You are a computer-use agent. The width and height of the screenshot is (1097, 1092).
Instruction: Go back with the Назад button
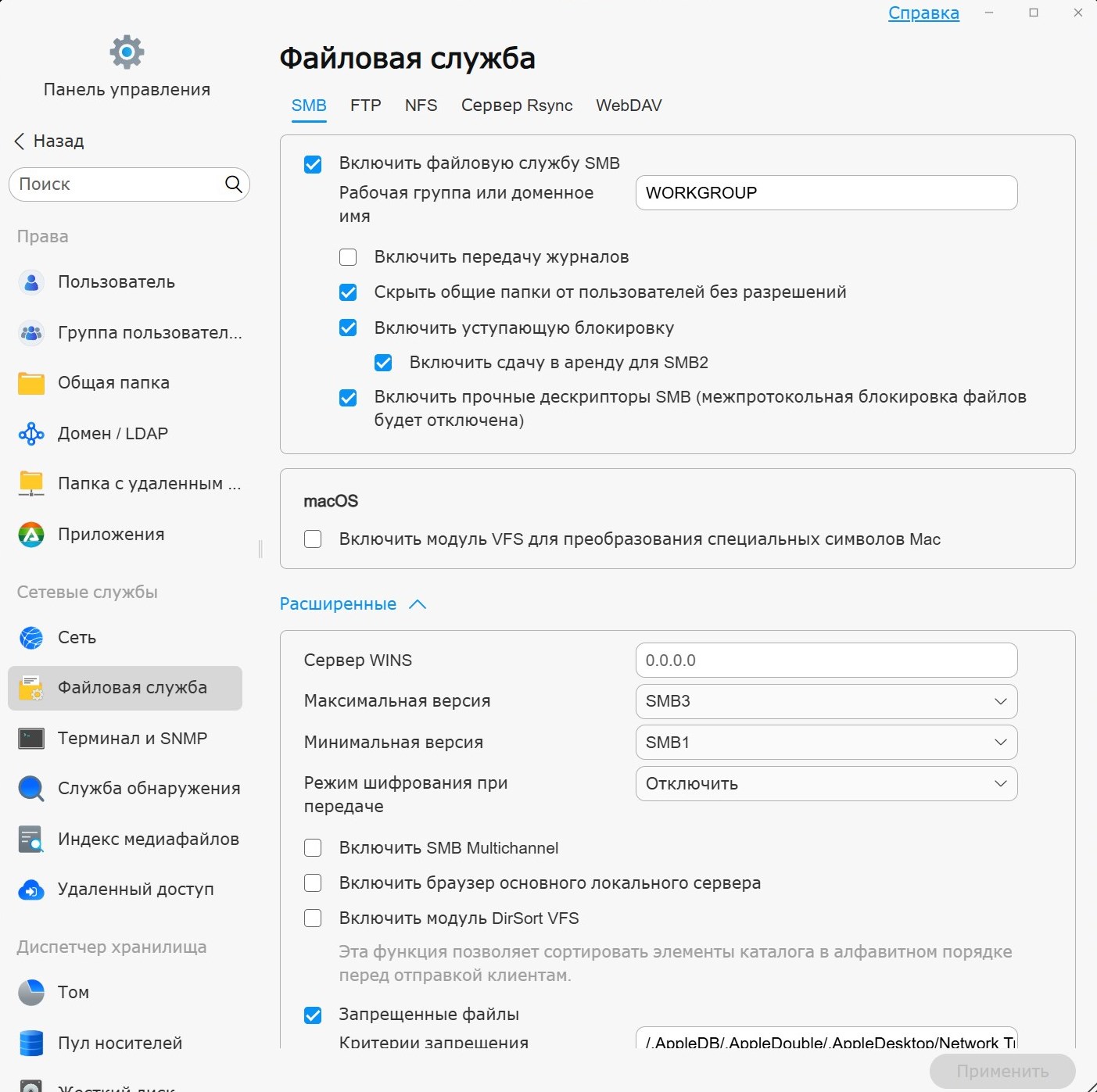click(x=49, y=141)
